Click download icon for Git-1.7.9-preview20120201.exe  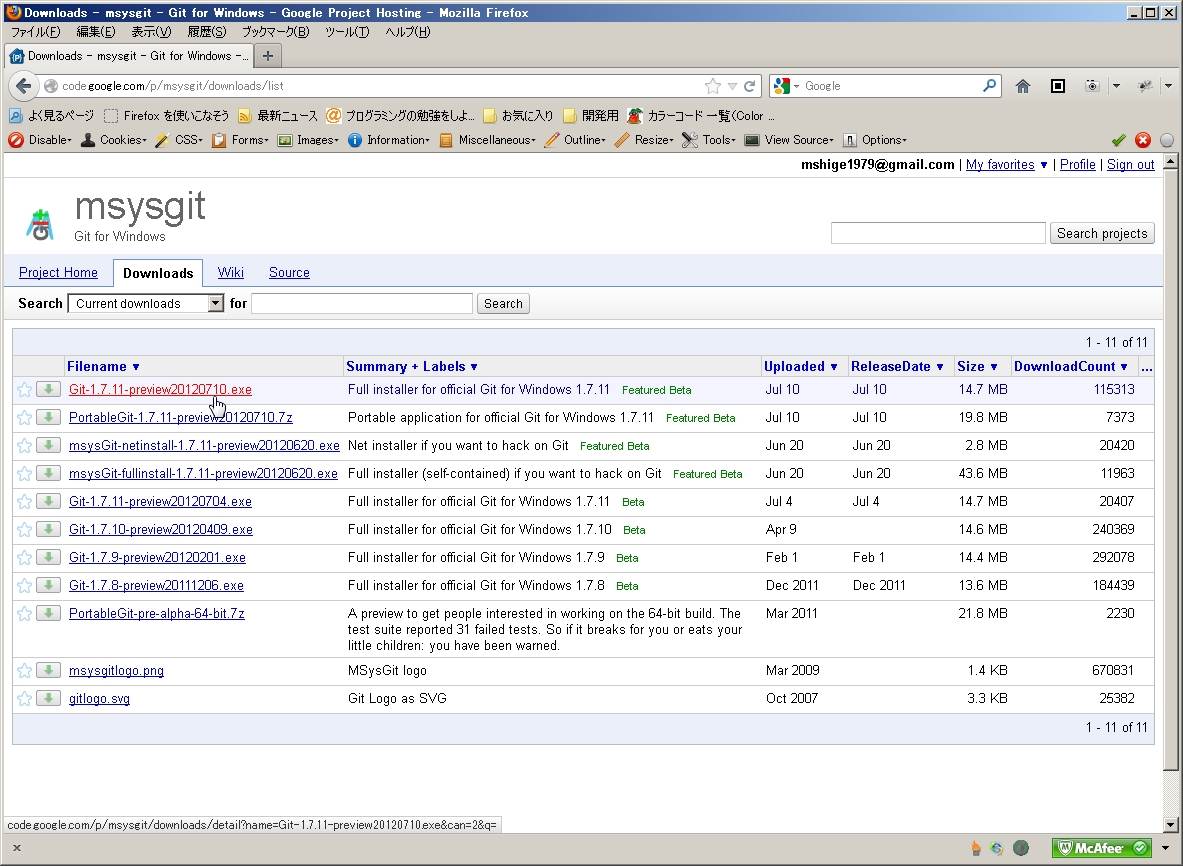(x=48, y=557)
